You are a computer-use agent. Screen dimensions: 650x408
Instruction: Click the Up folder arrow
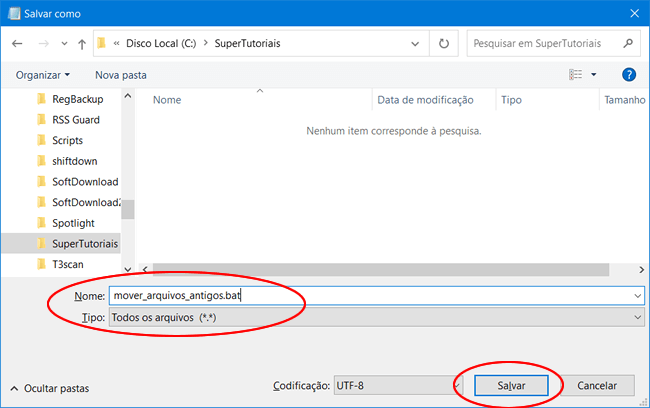81,44
